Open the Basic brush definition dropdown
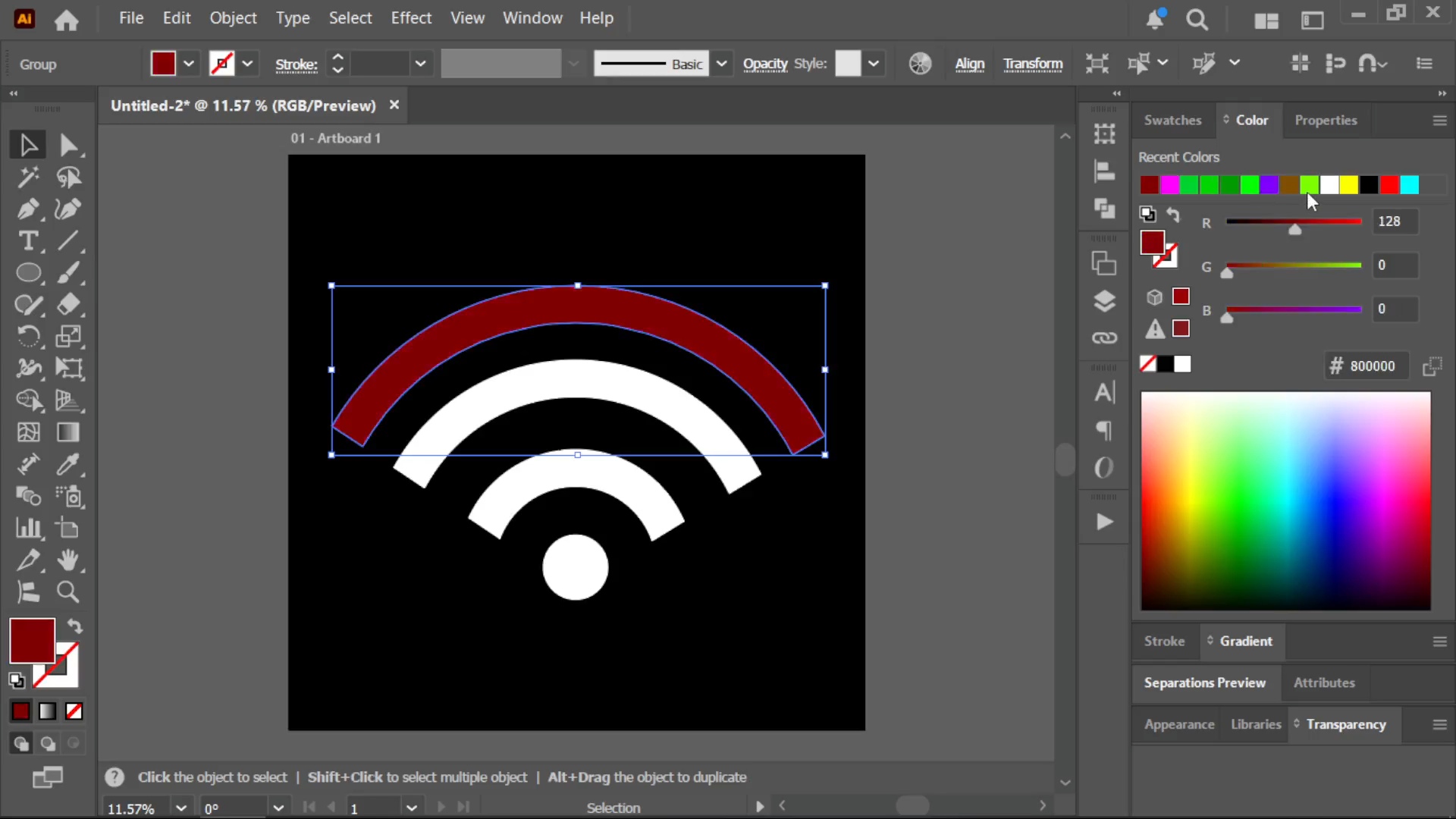 pyautogui.click(x=722, y=64)
